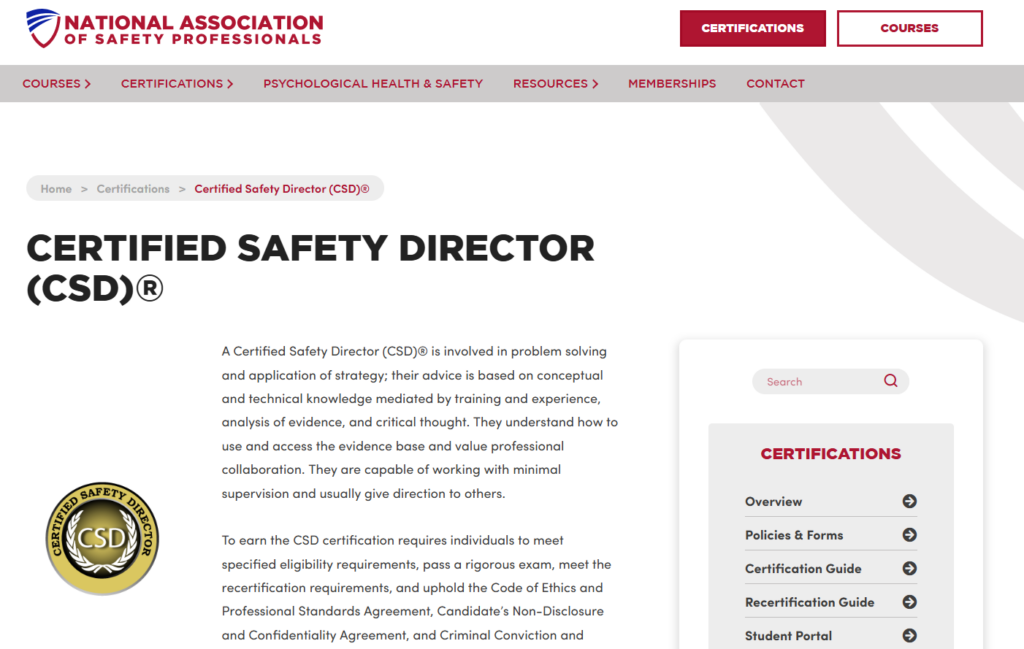Expand the Certifications chevron in navigation bar

click(x=230, y=84)
